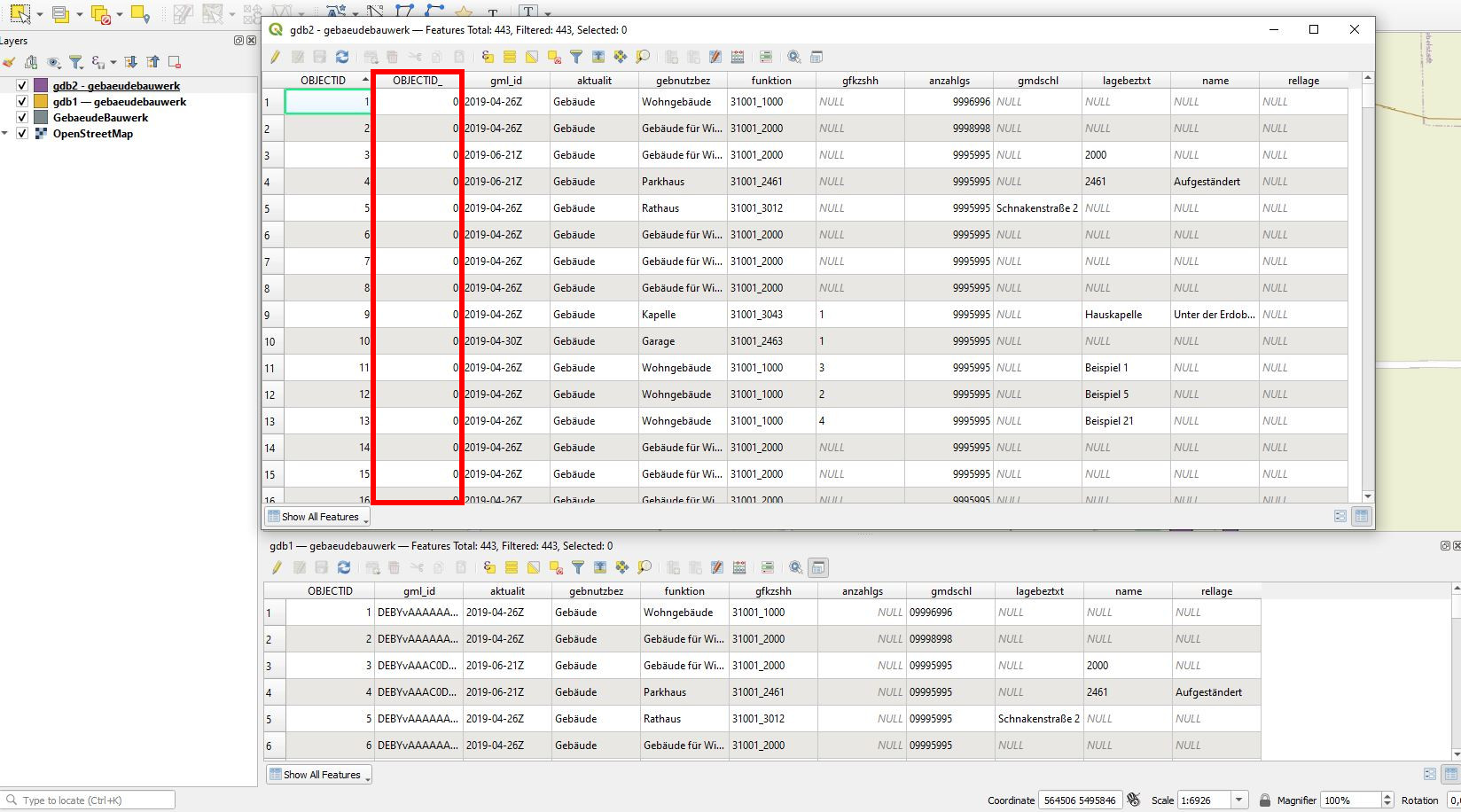Uncheck the GebaeudeBauwerk layer visibility
This screenshot has height=812, width=1461.
(x=21, y=117)
